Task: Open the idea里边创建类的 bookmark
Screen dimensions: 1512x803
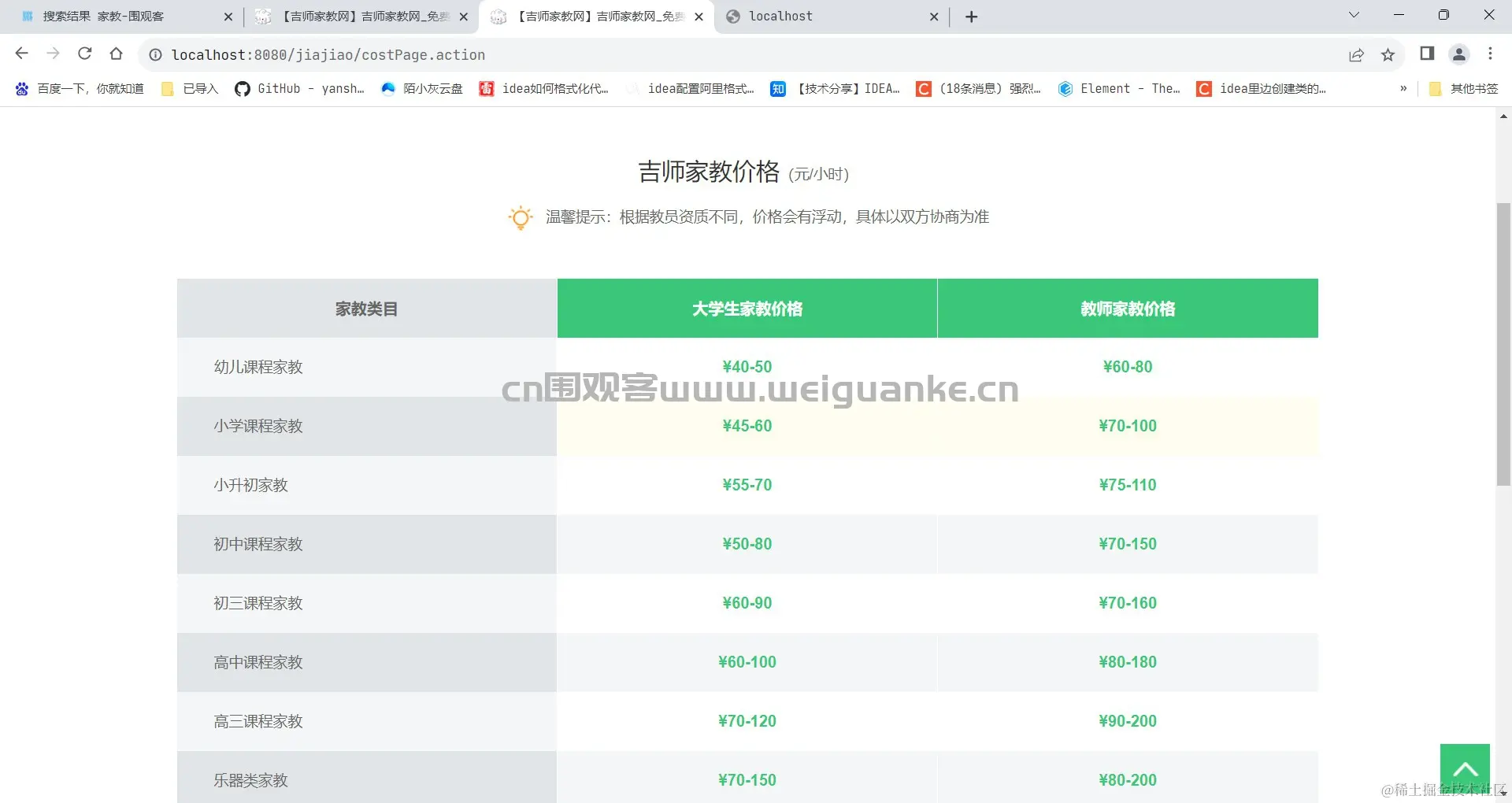Action: (x=1262, y=88)
